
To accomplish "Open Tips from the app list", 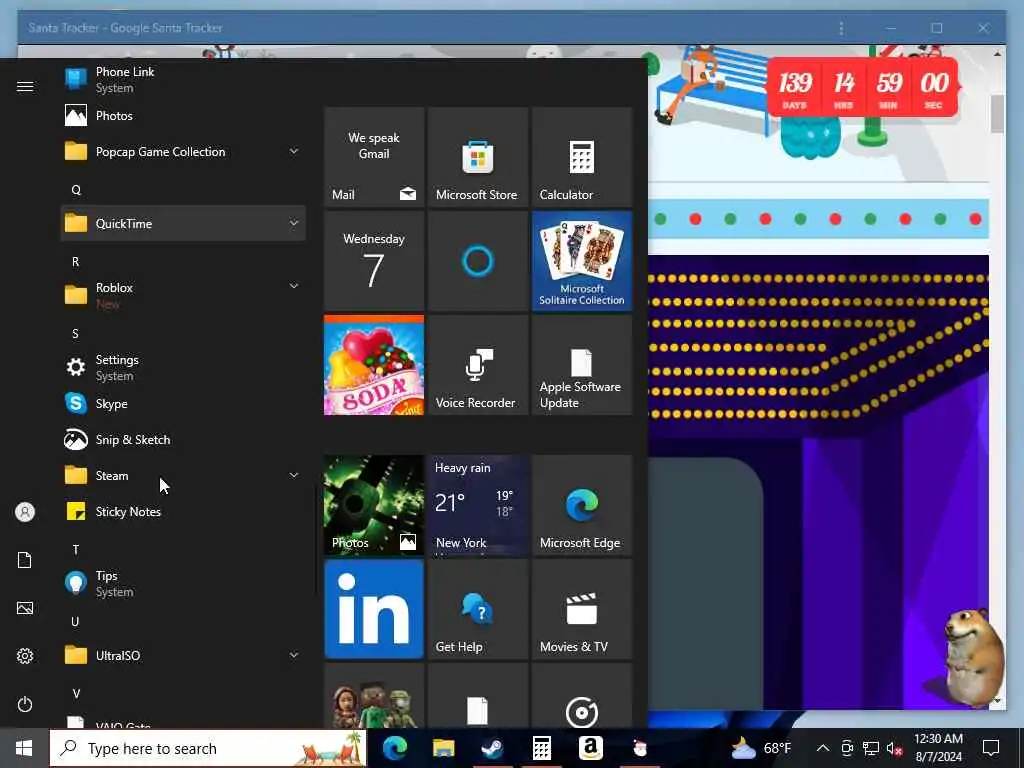I will point(183,583).
